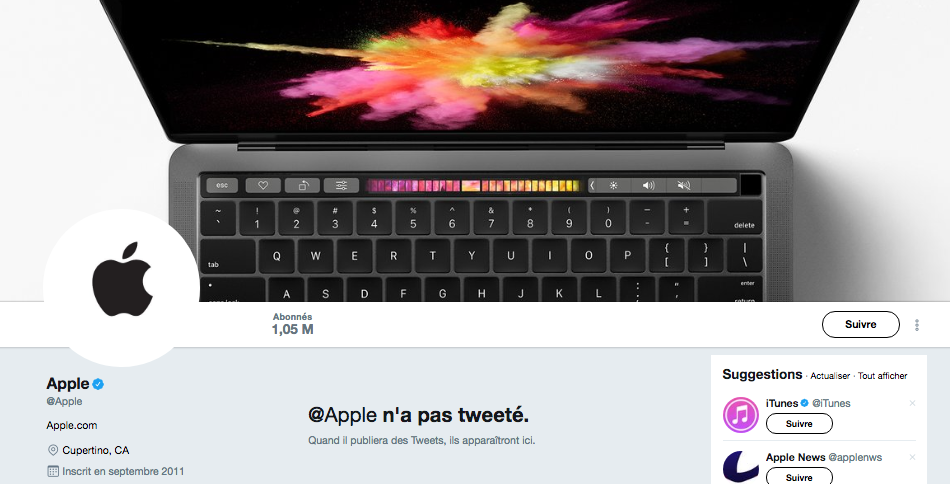Open the iTunes profile name link
950x484 pixels.
782,403
